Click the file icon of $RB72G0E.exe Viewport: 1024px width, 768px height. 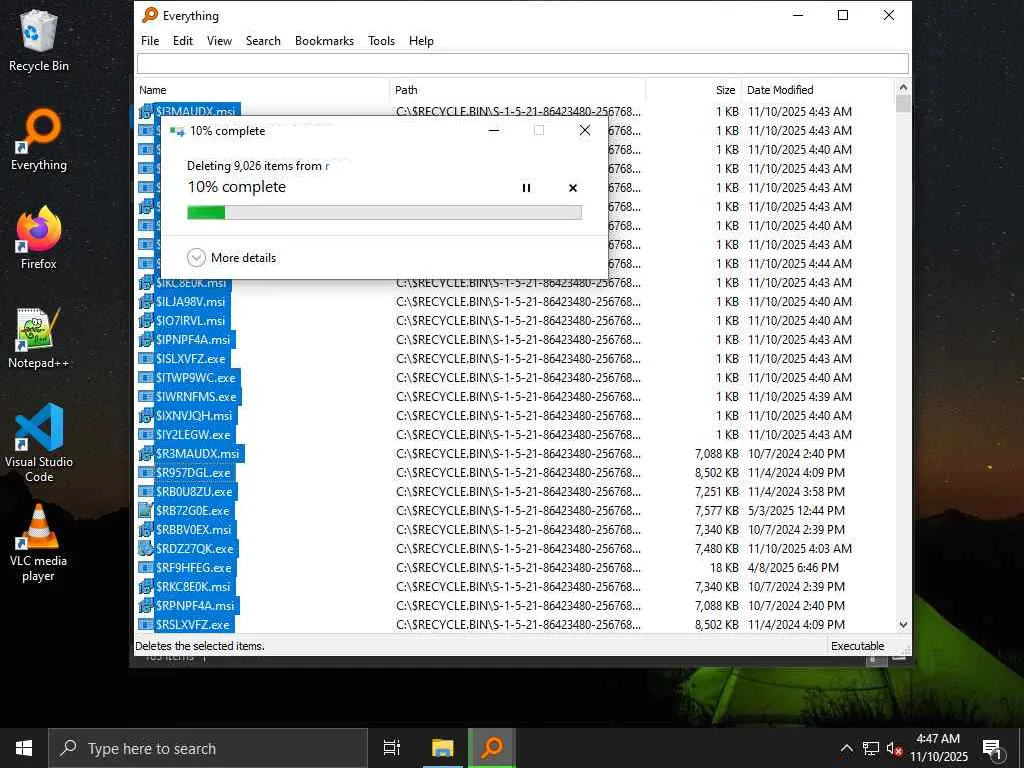coord(146,511)
